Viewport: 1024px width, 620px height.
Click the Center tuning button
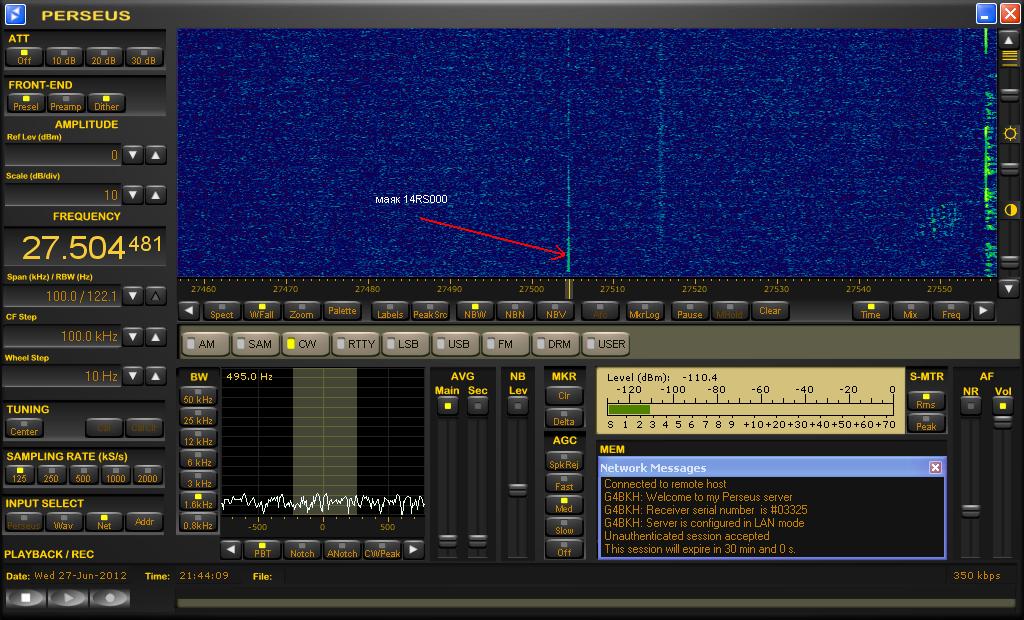click(24, 429)
